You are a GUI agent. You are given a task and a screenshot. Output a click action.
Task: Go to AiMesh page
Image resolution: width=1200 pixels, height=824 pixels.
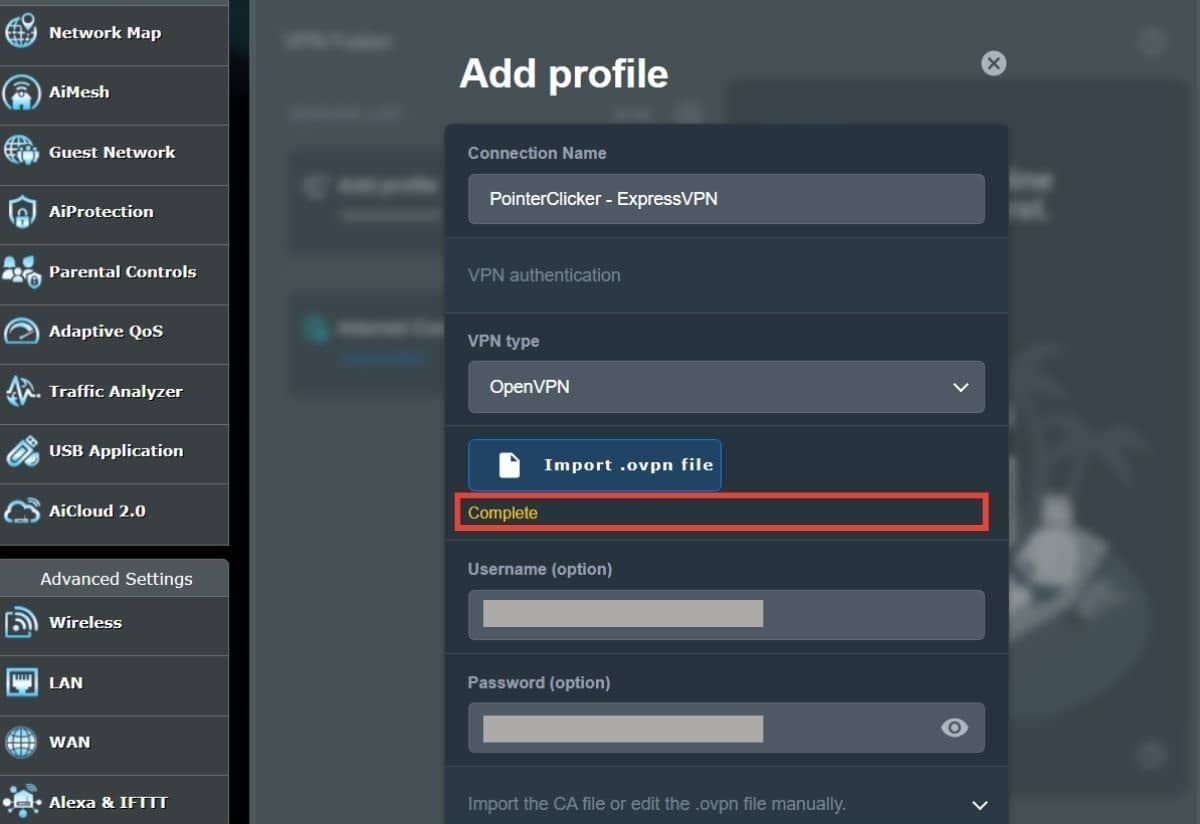click(x=114, y=93)
